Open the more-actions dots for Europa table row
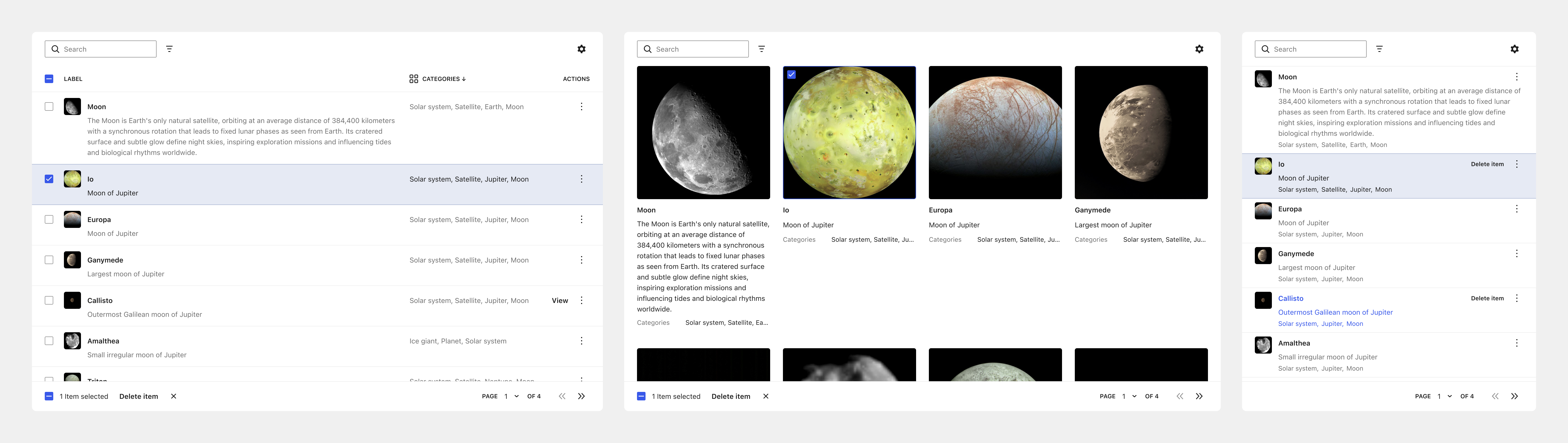The height and width of the screenshot is (443, 1568). coord(581,220)
